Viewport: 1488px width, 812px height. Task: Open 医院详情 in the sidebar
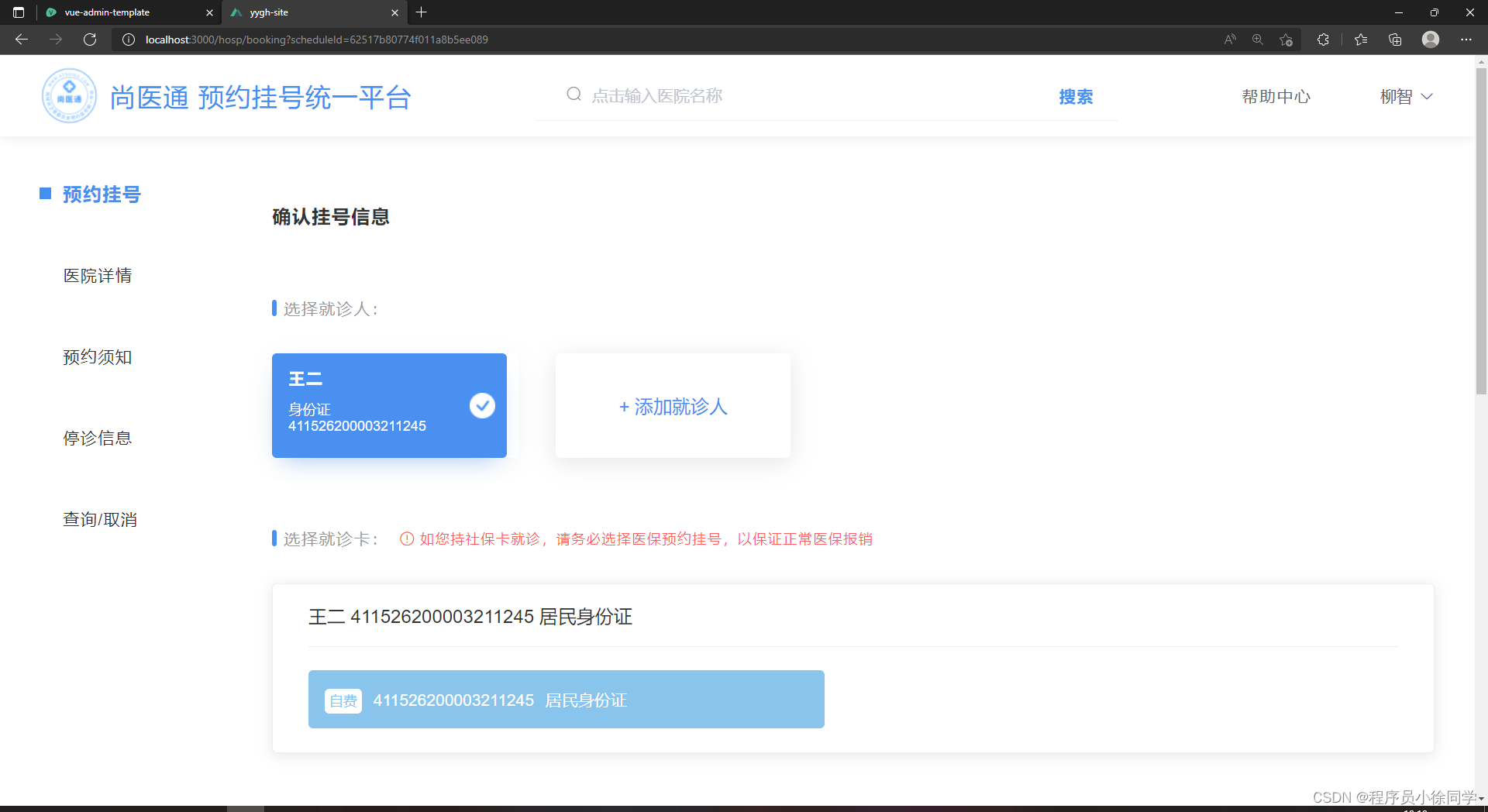[x=98, y=276]
